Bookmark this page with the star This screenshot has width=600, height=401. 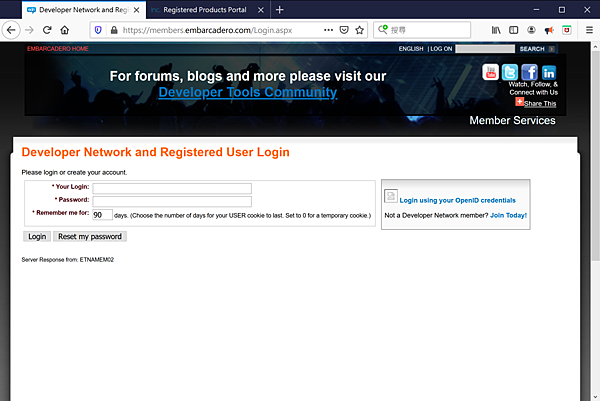359,30
